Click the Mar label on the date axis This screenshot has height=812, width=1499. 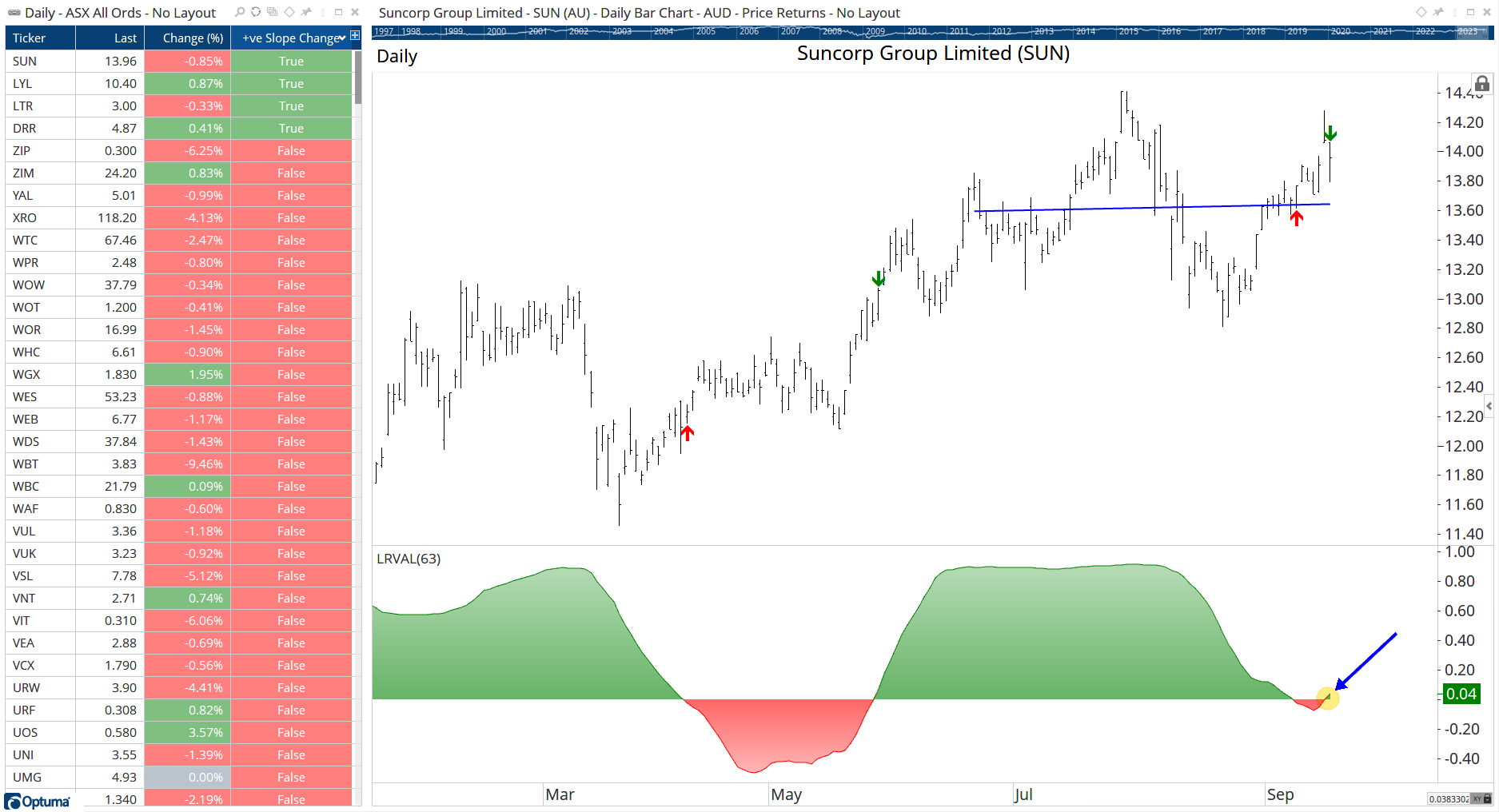point(560,794)
